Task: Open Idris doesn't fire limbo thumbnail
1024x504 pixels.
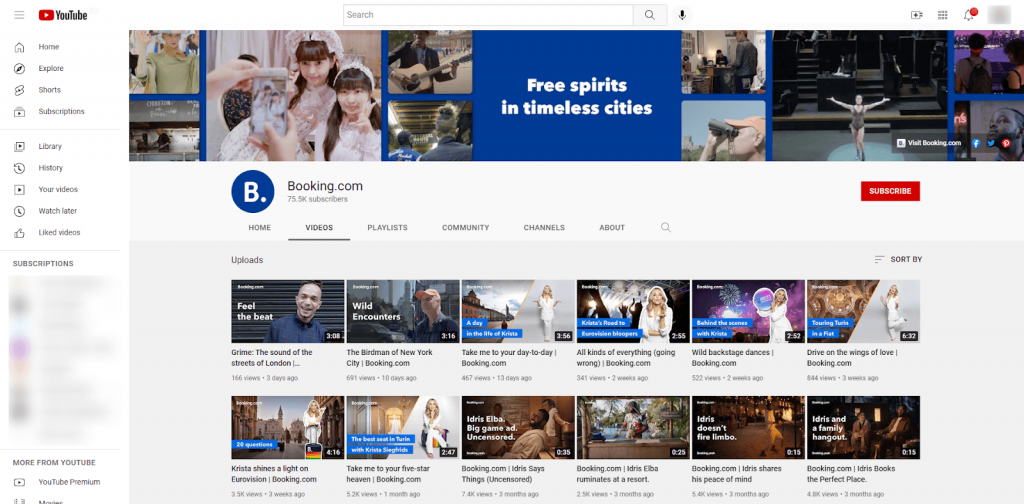Action: click(x=748, y=428)
